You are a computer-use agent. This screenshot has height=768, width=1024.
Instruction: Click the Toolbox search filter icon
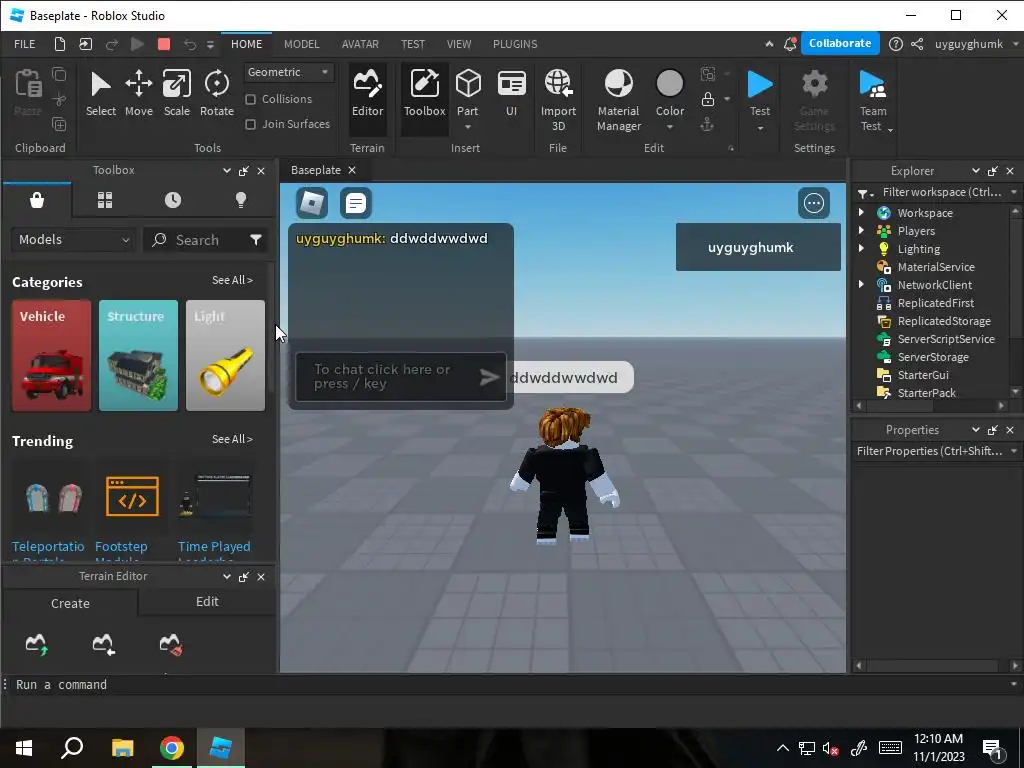click(256, 240)
